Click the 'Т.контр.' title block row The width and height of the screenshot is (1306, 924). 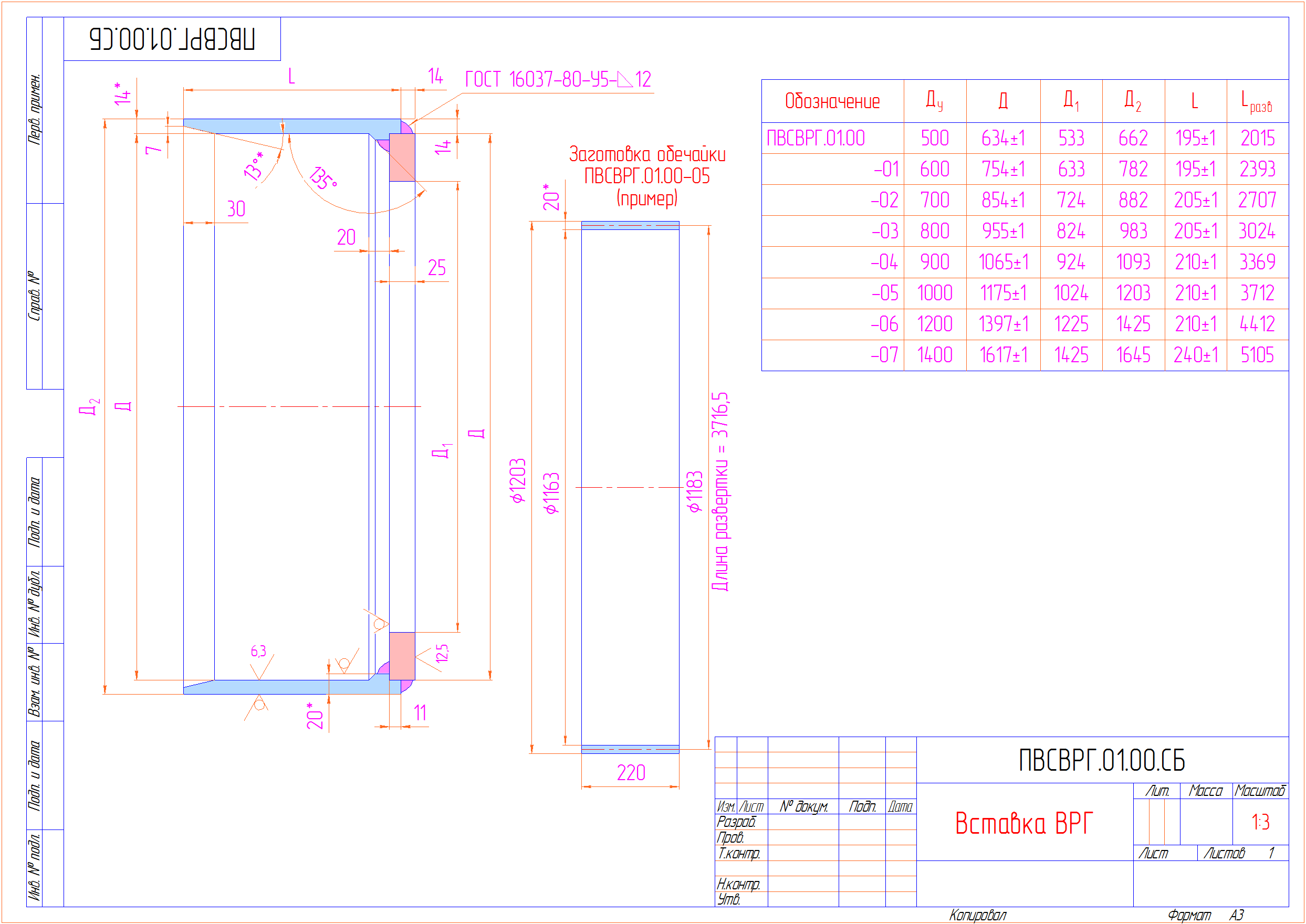[739, 854]
